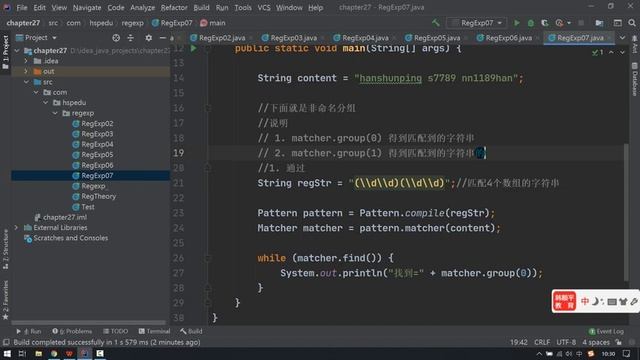Open soft keyboard icon in IME toolbar

click(611, 302)
